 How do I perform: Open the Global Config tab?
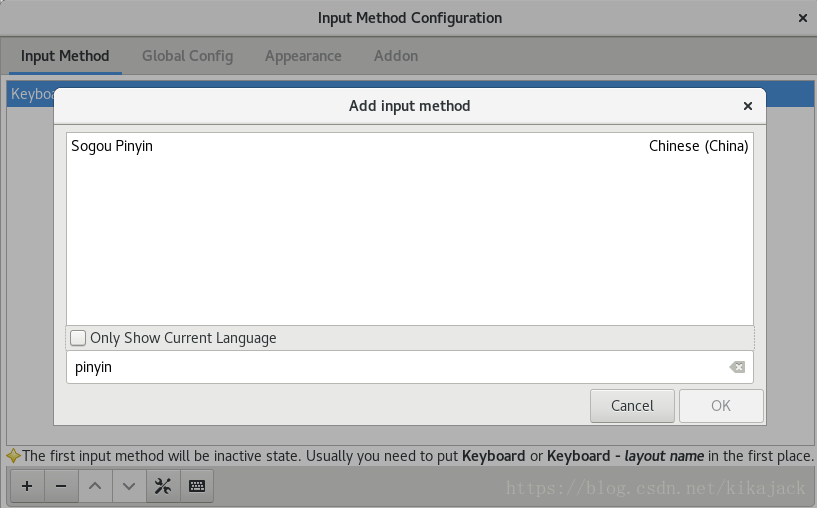(x=188, y=56)
